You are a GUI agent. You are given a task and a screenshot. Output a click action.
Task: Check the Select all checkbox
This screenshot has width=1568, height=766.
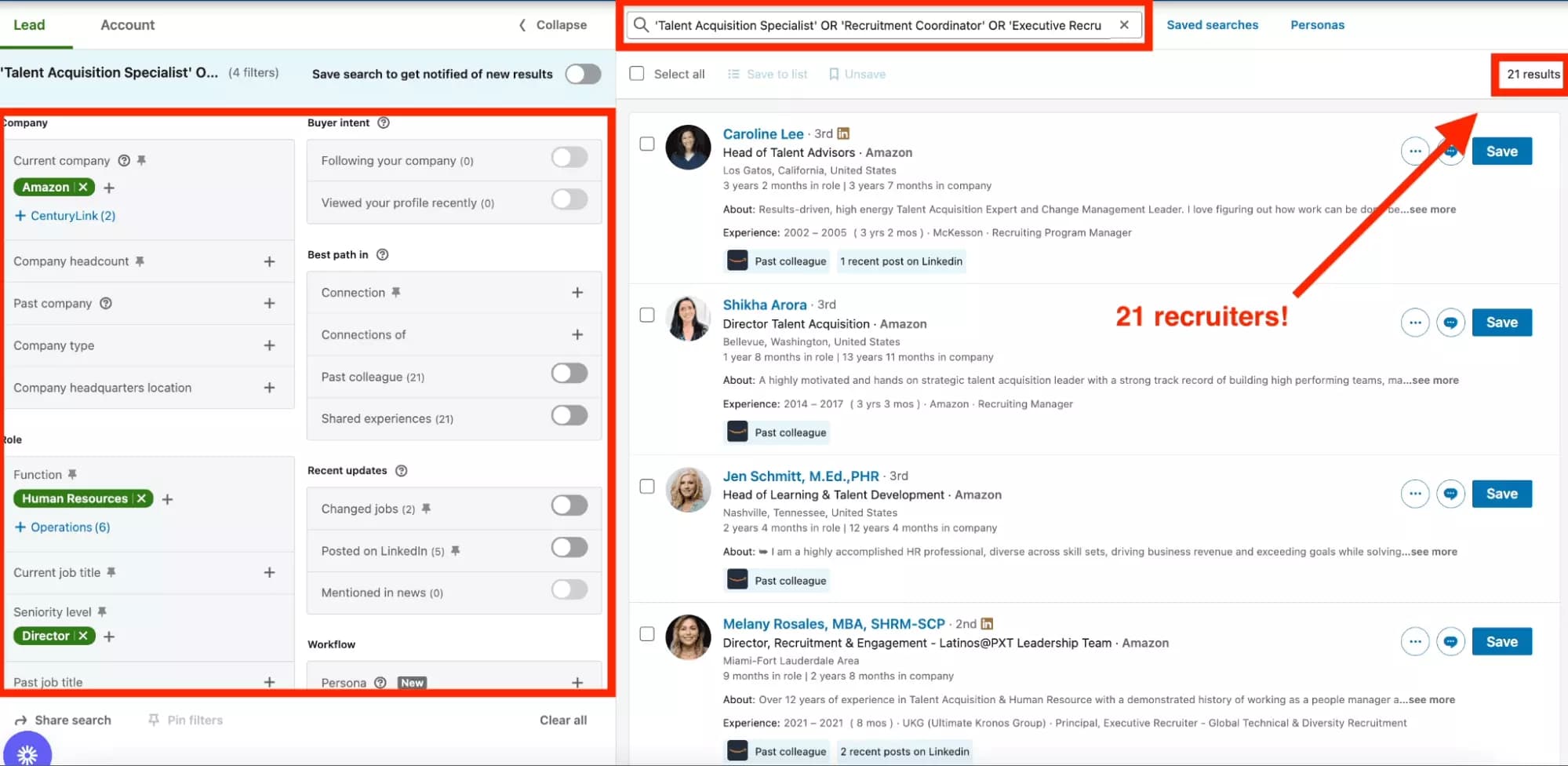tap(636, 73)
